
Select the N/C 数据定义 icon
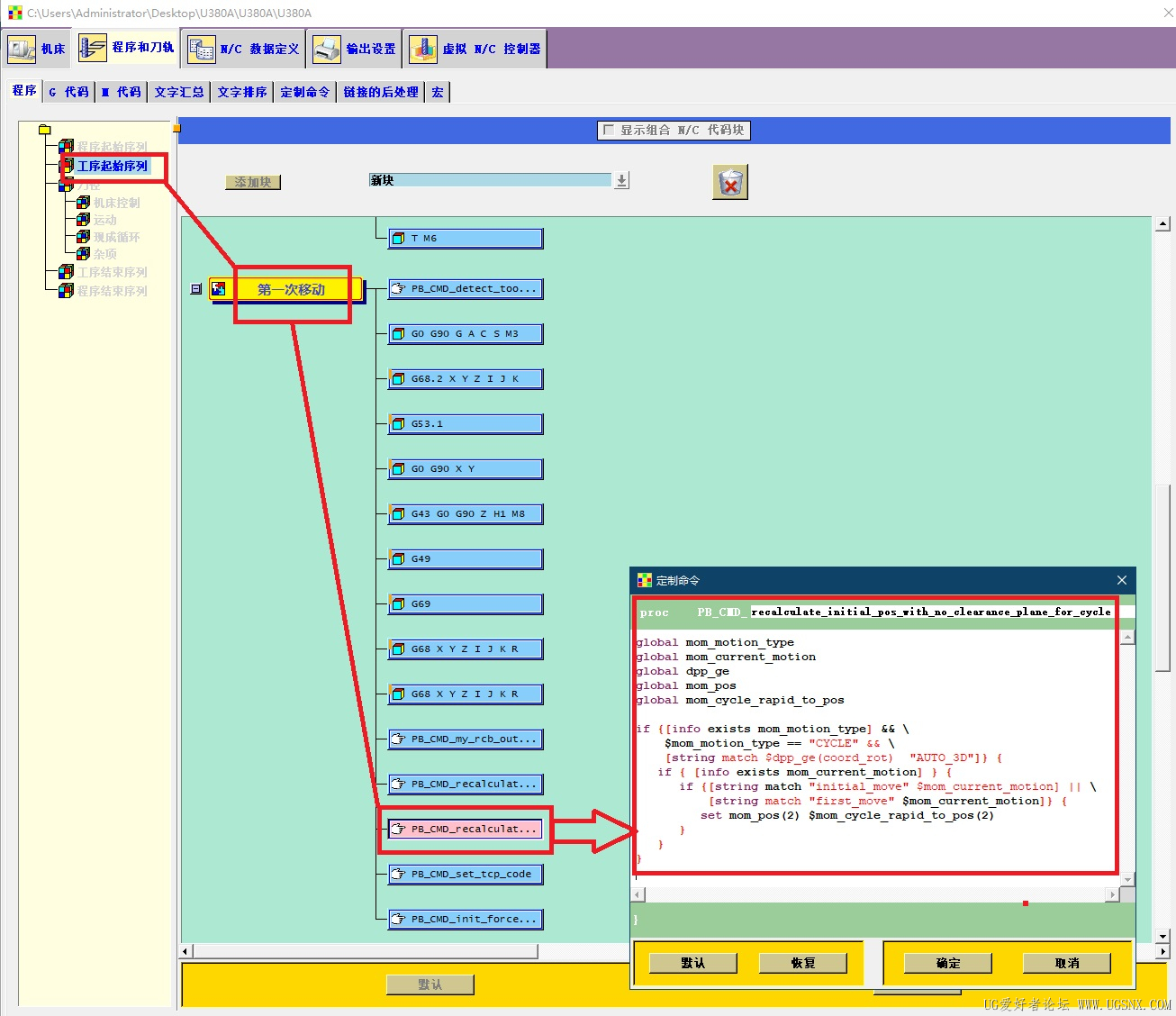click(x=201, y=49)
